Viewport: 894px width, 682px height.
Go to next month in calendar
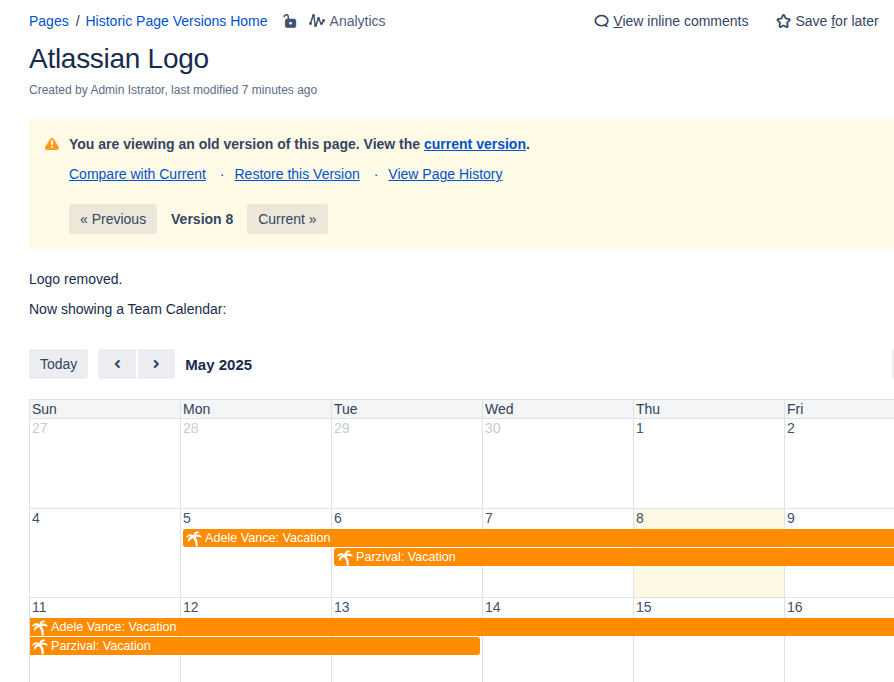click(156, 364)
